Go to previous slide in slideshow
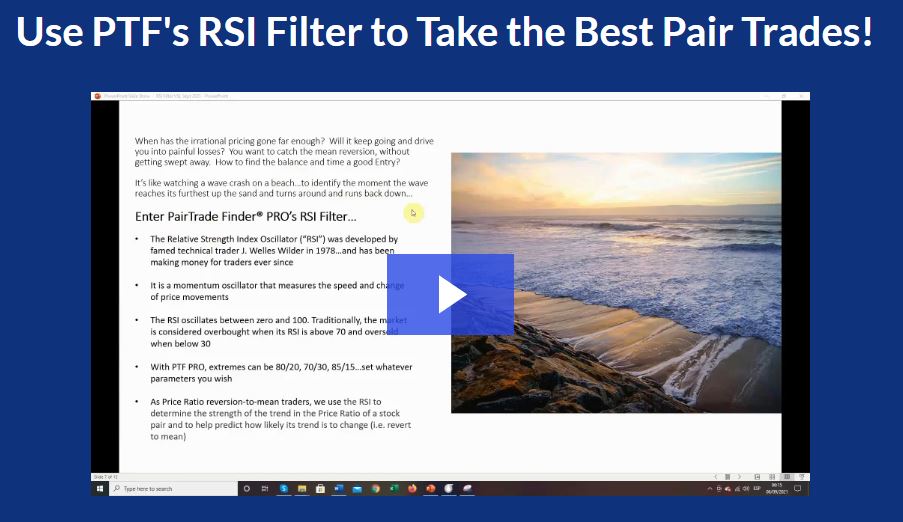 pyautogui.click(x=714, y=476)
